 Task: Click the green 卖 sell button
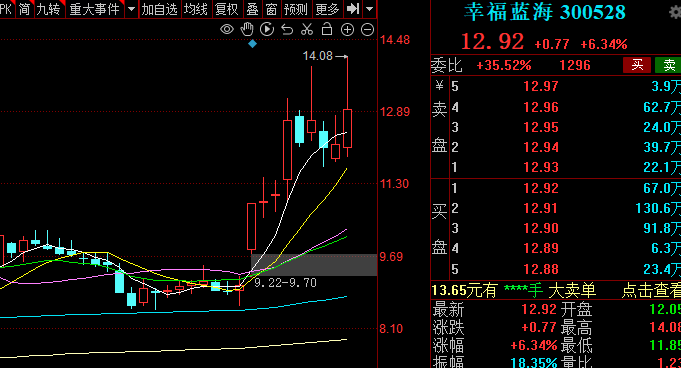point(668,65)
